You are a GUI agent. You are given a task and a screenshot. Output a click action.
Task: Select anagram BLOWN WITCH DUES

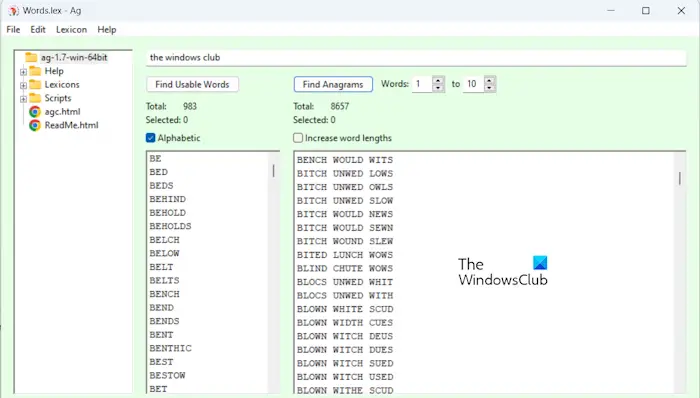pos(345,350)
